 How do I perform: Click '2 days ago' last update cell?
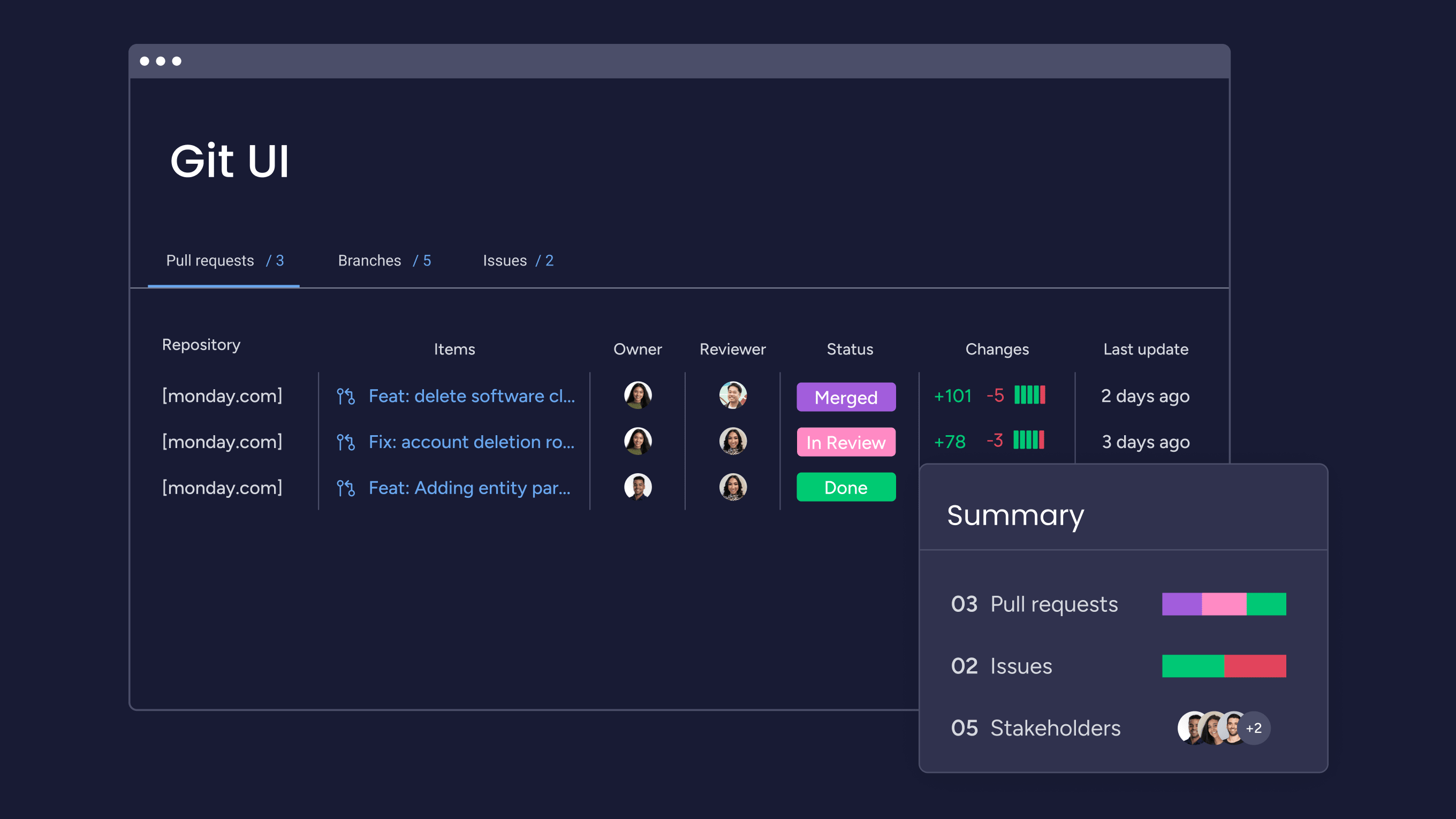tap(1145, 396)
